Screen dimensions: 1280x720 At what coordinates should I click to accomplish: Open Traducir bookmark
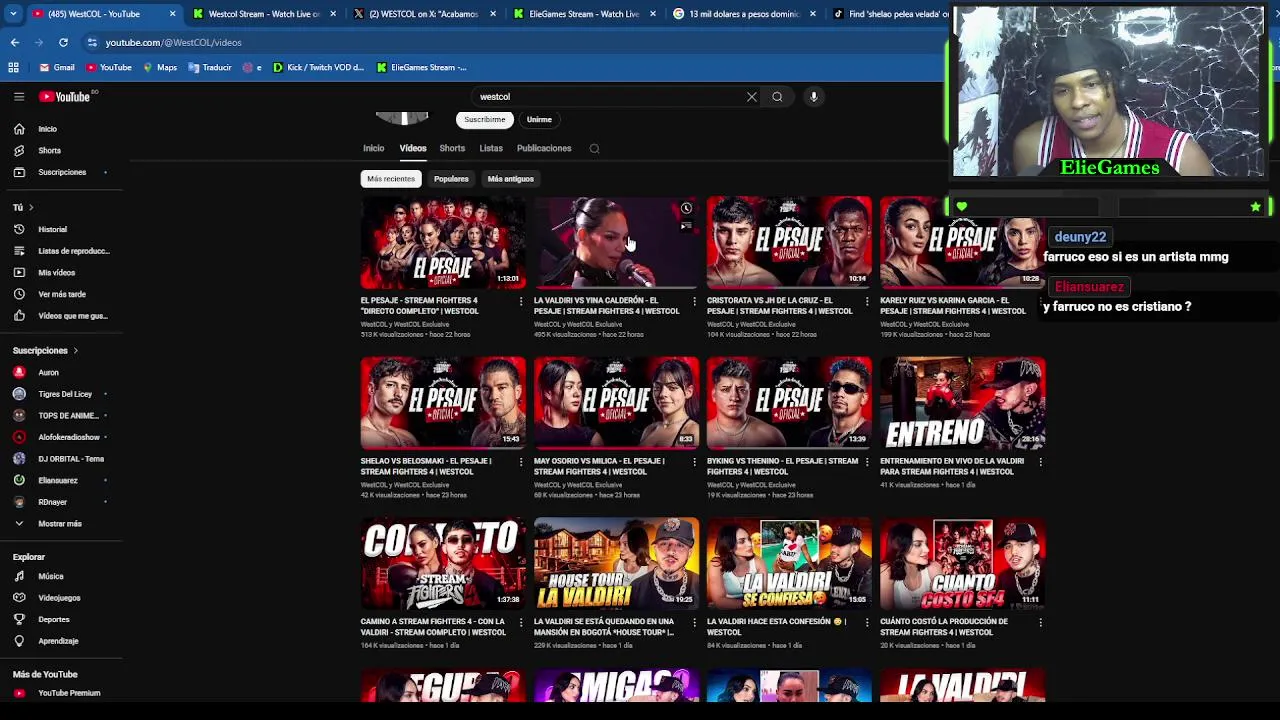pos(209,67)
